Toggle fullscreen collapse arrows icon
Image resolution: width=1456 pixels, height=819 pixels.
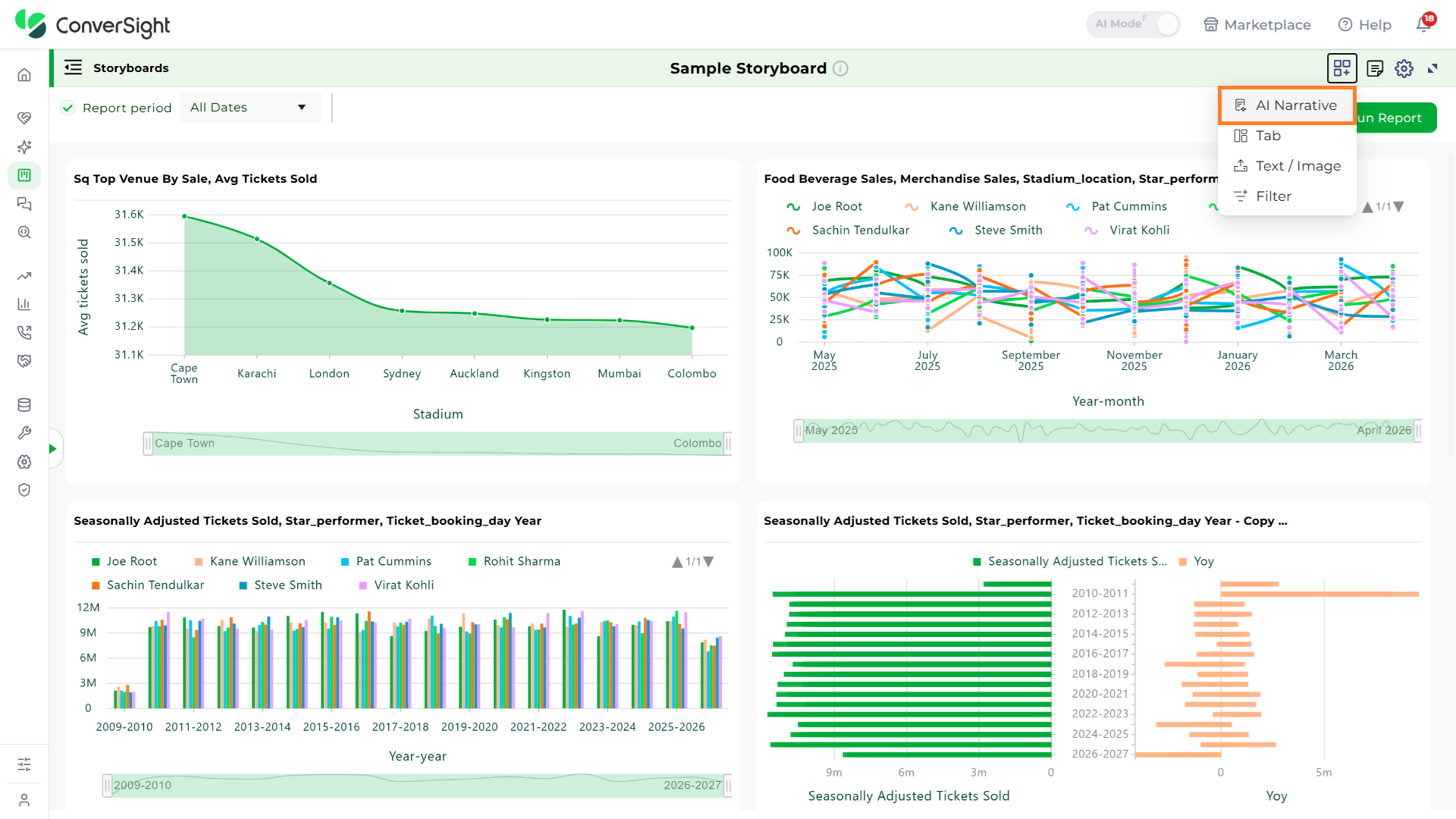(x=1432, y=68)
